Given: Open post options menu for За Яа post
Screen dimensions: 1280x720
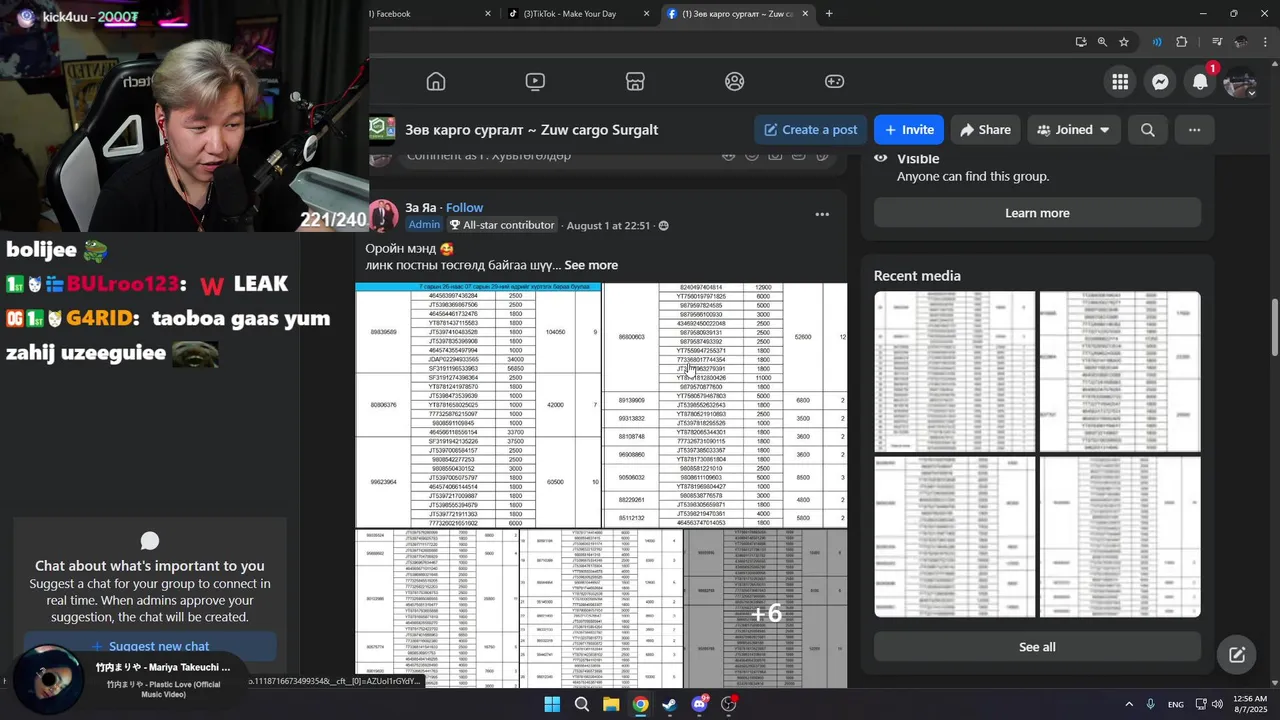Looking at the screenshot, I should pos(822,214).
